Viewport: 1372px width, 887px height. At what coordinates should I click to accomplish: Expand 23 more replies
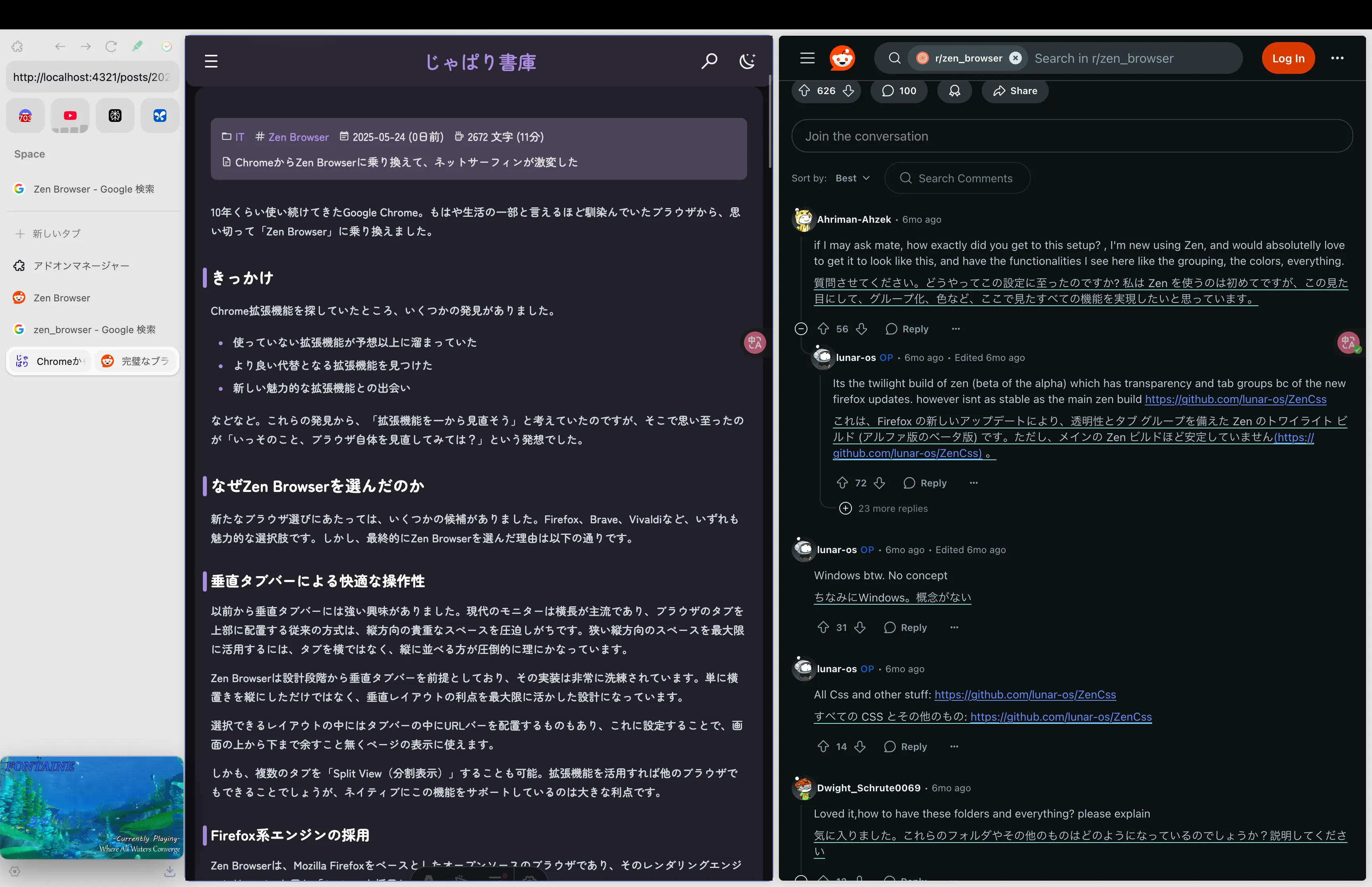pos(883,508)
